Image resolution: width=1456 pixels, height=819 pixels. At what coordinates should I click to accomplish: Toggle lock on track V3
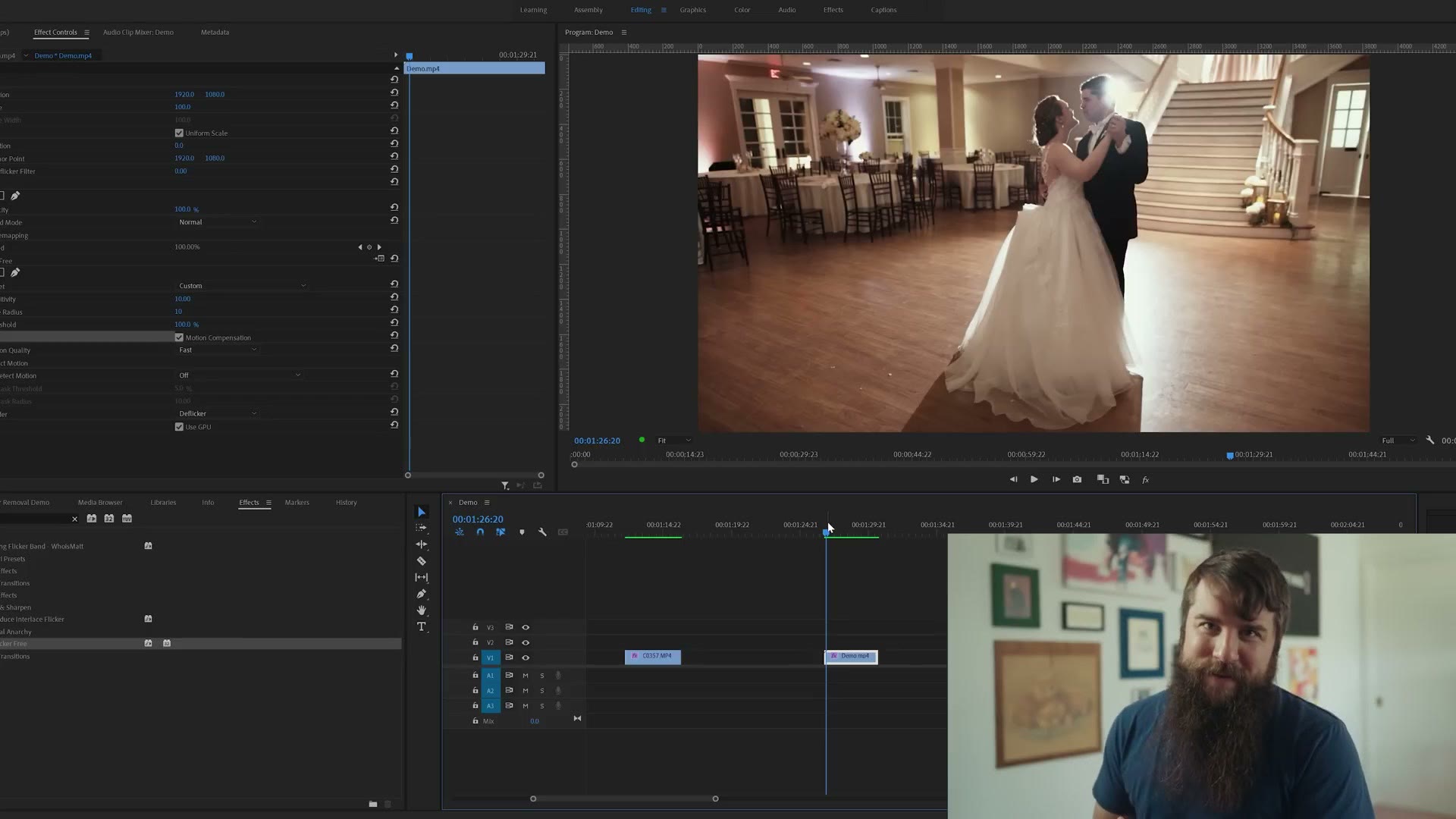(x=475, y=627)
